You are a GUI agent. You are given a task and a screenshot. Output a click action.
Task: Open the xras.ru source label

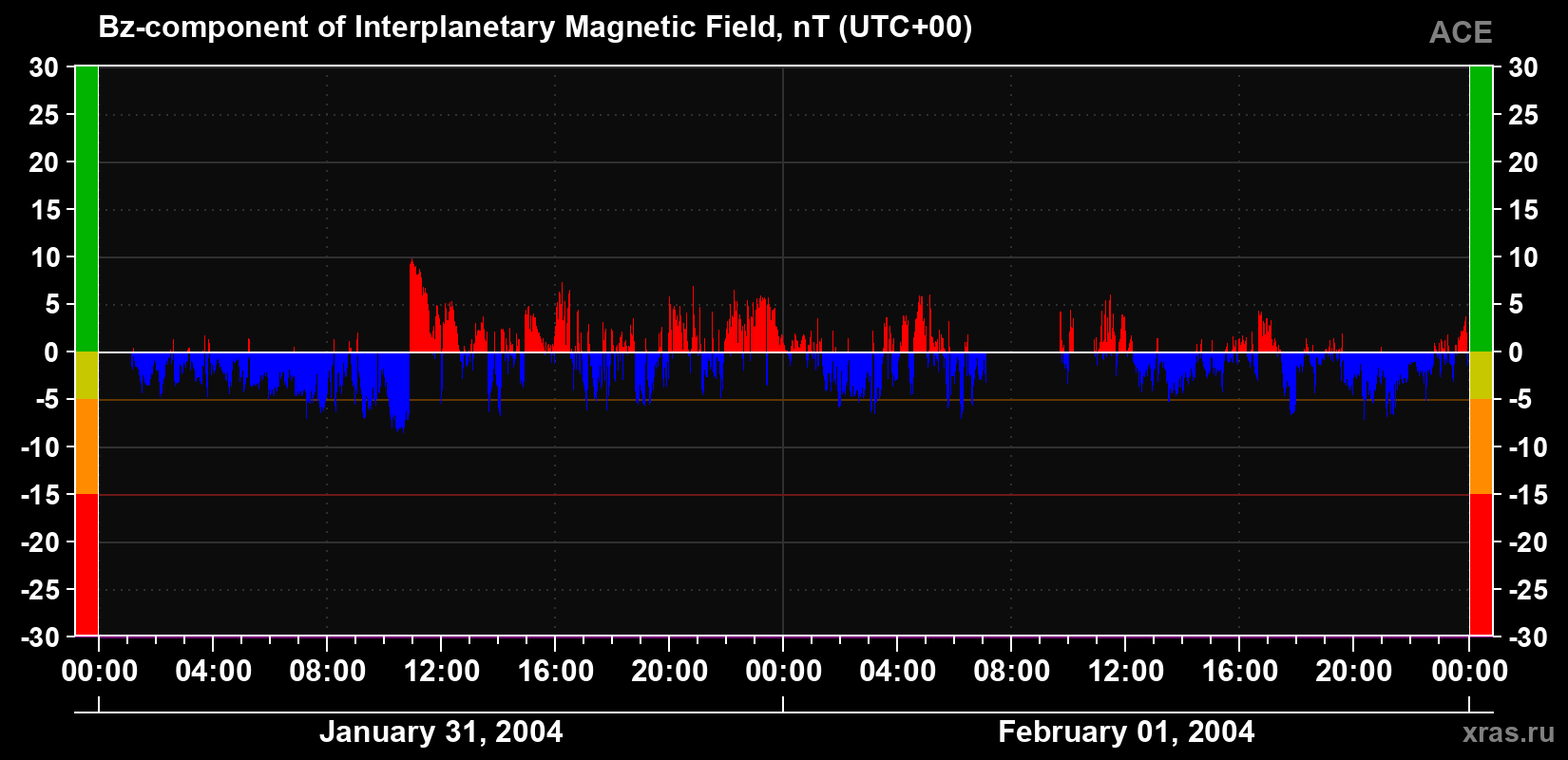(x=1509, y=732)
